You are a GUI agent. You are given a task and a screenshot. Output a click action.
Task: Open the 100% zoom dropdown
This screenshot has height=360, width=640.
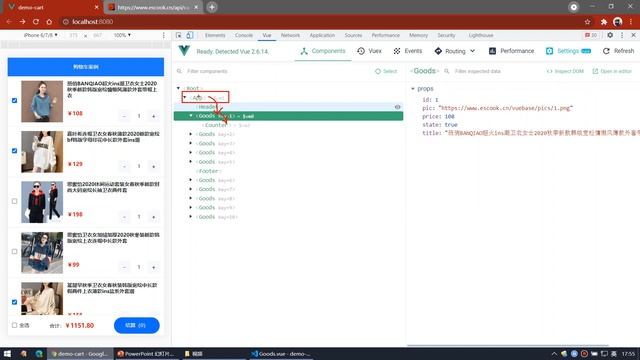coord(122,36)
